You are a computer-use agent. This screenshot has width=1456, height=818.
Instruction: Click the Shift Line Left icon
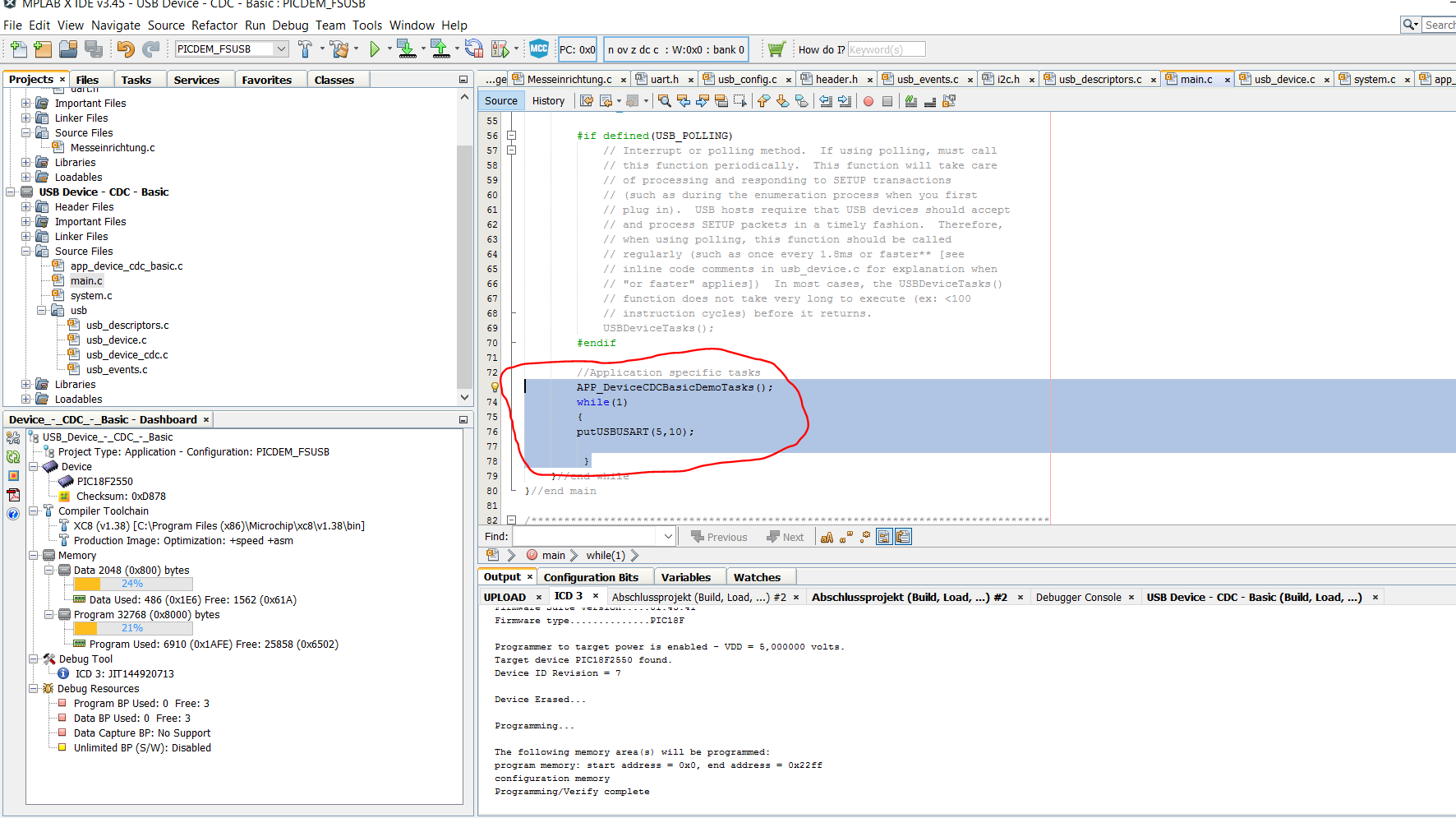click(x=826, y=101)
